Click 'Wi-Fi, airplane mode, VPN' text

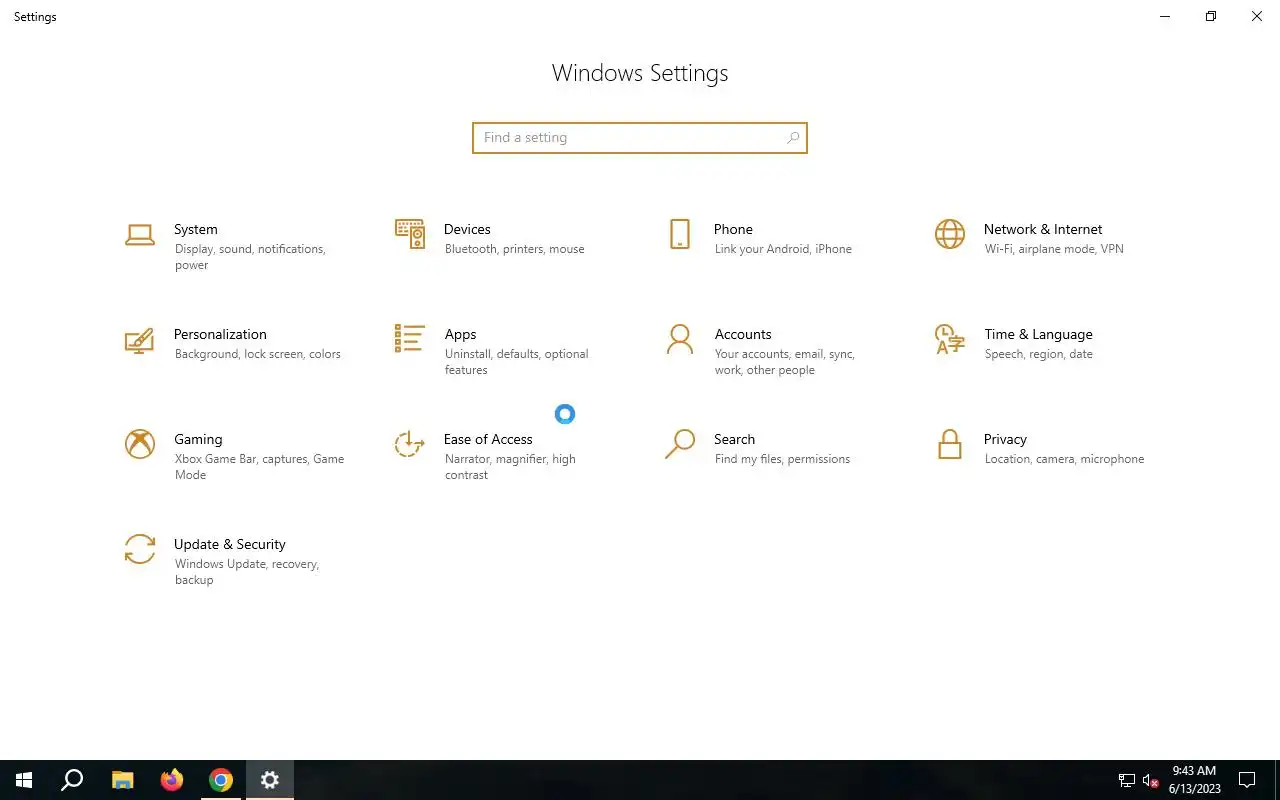pyautogui.click(x=1054, y=249)
